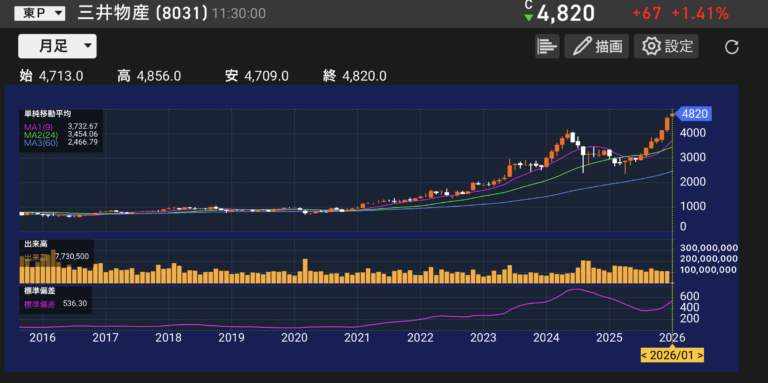
Task: Click the +67 price change value
Action: click(647, 14)
